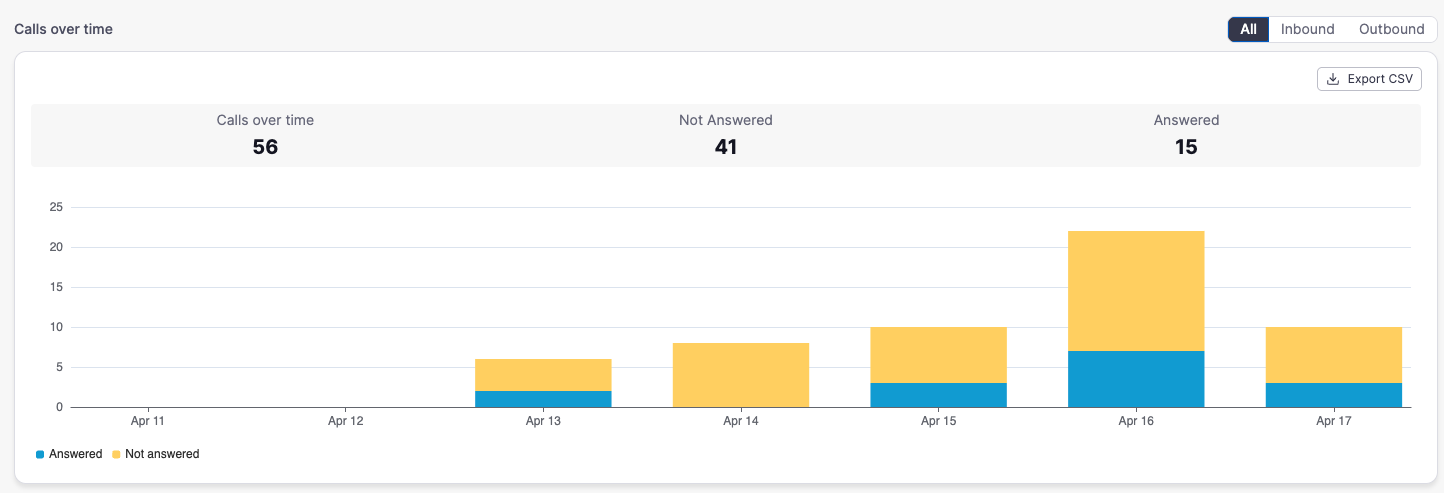Image resolution: width=1444 pixels, height=493 pixels.
Task: Switch to the Inbound filter
Action: tap(1307, 29)
